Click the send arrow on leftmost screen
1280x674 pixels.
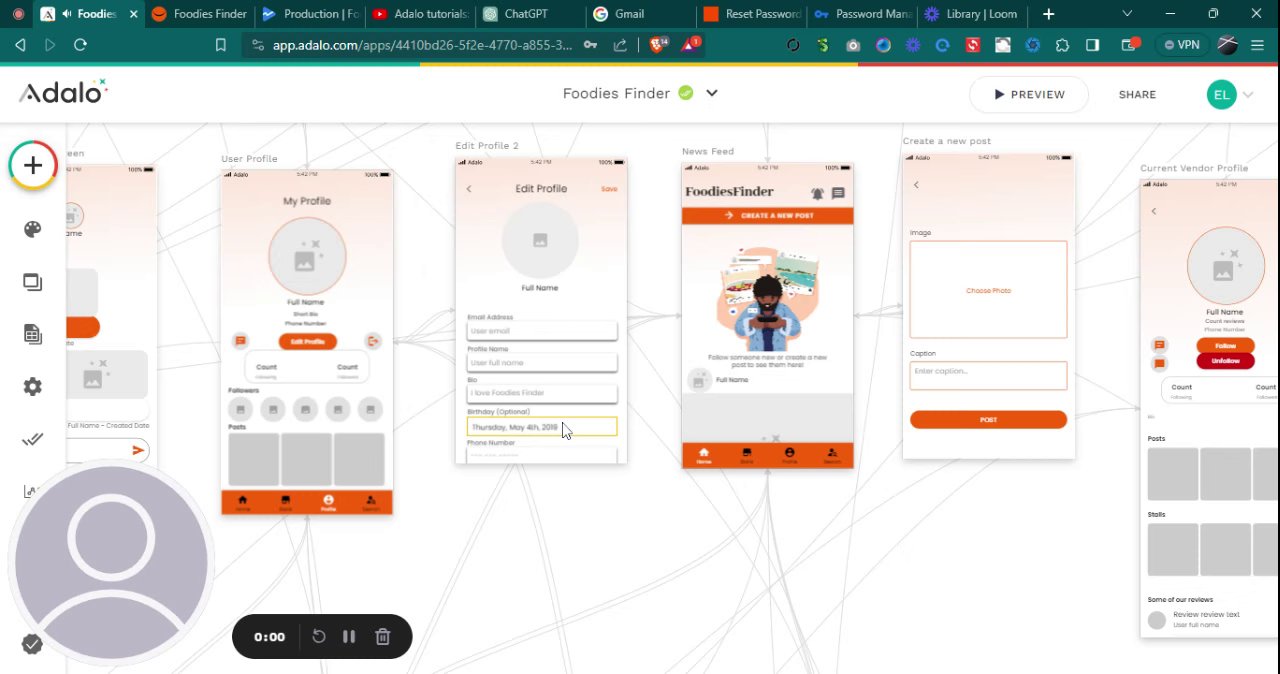point(138,451)
